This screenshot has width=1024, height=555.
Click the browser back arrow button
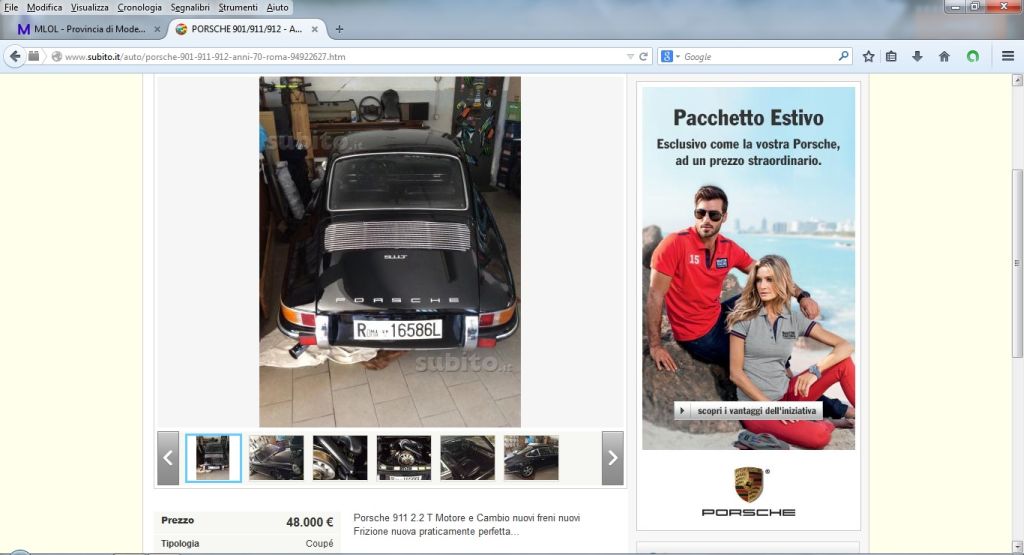15,56
